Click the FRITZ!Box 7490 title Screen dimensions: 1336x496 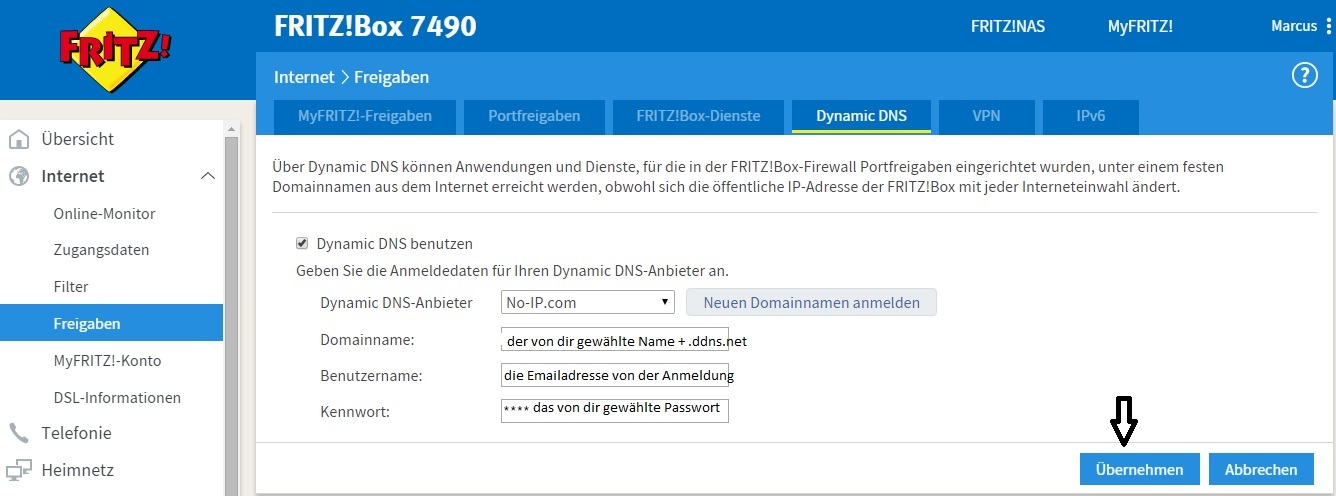375,26
